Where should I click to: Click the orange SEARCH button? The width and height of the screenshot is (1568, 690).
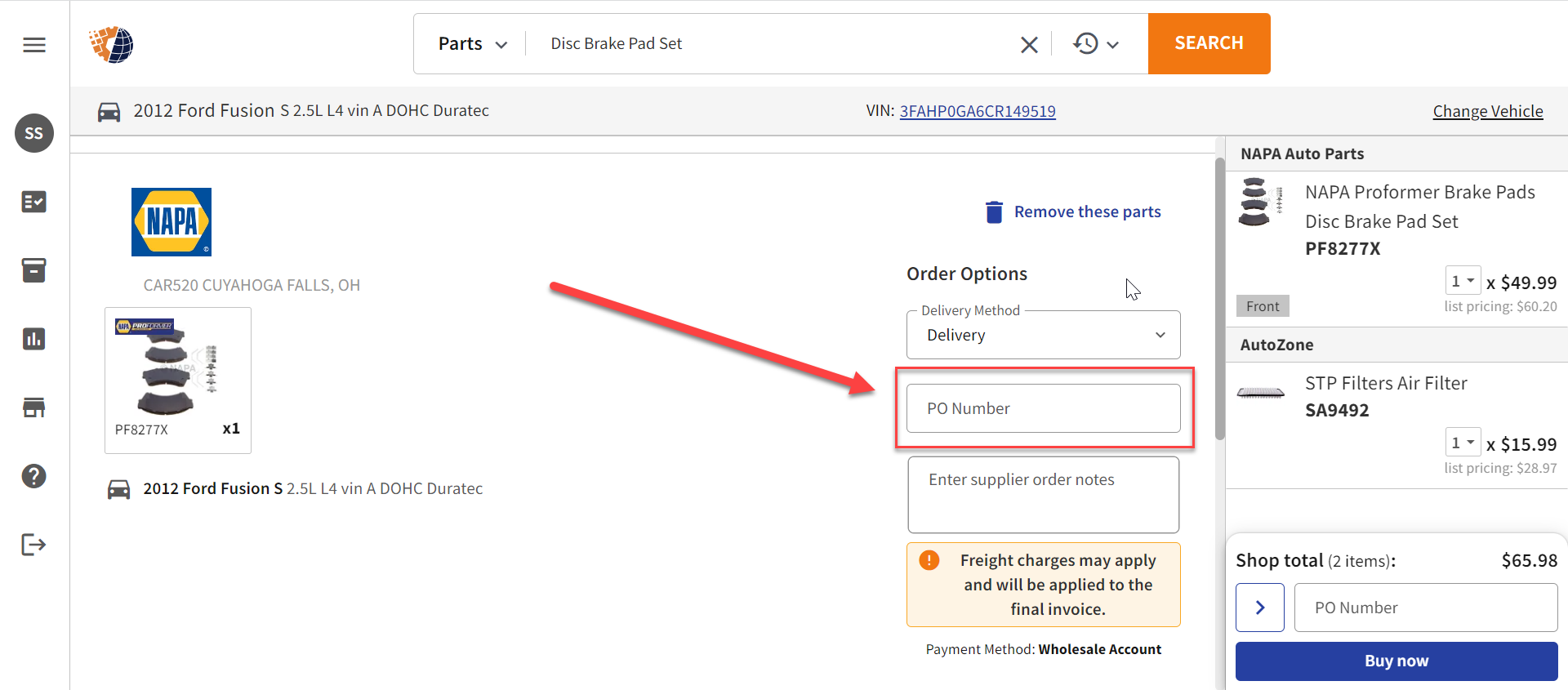(x=1209, y=43)
